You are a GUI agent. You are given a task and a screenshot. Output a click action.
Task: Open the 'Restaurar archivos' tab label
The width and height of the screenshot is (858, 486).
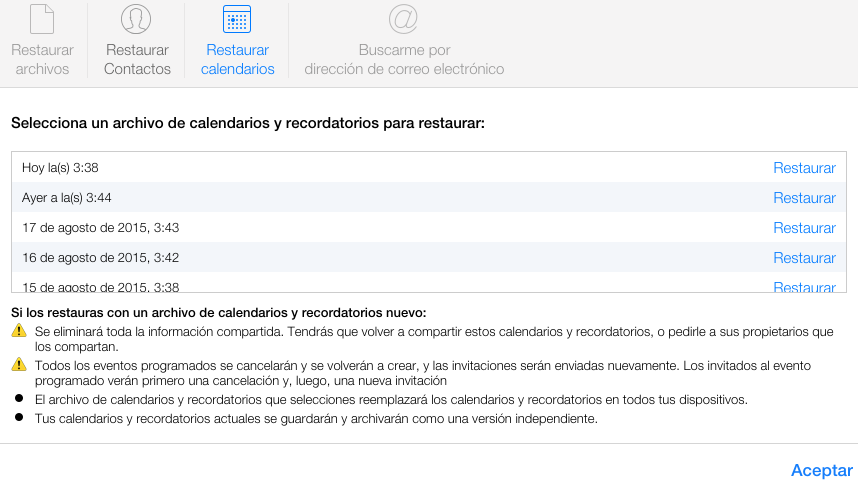coord(42,60)
